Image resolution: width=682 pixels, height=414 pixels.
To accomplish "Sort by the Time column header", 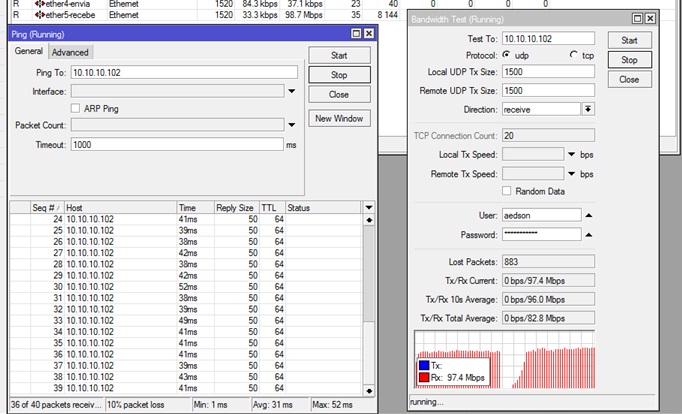I will (x=196, y=207).
